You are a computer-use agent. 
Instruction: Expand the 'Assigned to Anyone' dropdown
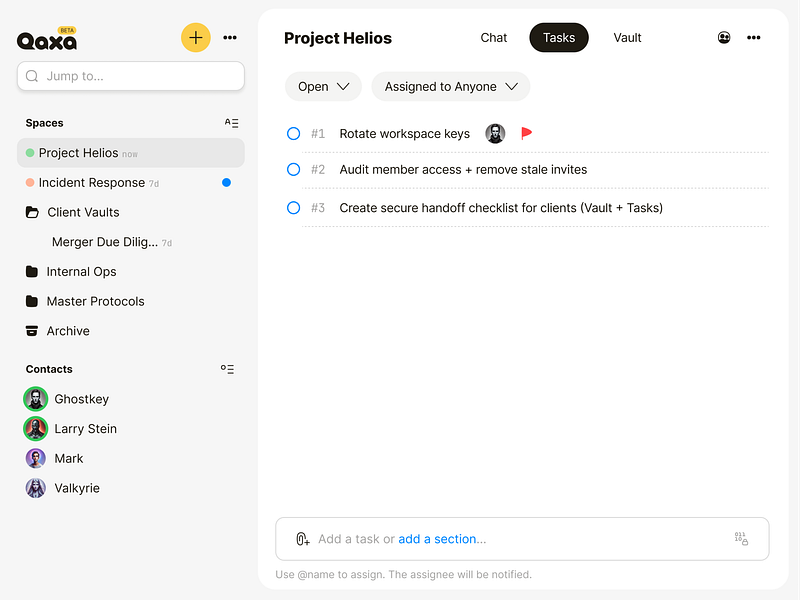(x=451, y=87)
